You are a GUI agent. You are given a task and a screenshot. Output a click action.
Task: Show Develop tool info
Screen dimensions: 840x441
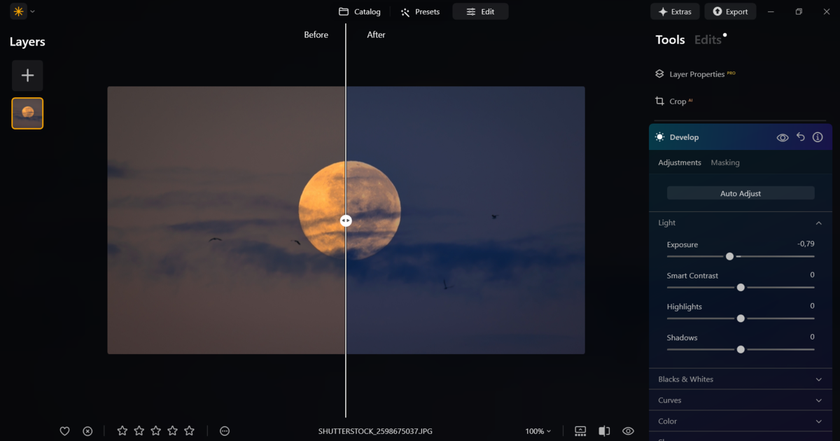(818, 137)
